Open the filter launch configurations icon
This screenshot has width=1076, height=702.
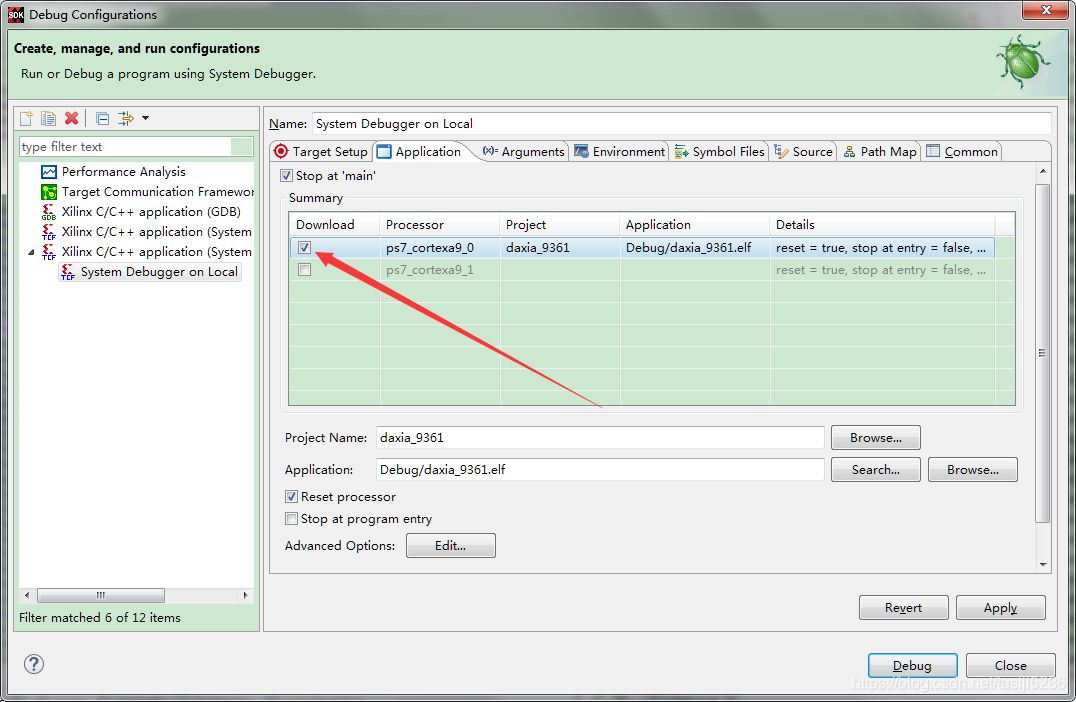pos(126,118)
